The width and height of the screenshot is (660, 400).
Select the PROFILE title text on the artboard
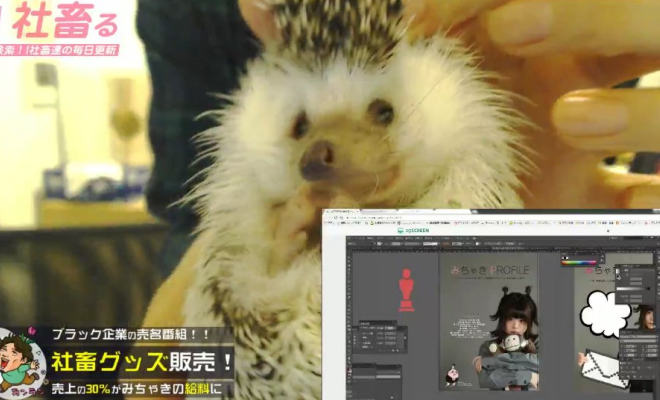click(488, 270)
